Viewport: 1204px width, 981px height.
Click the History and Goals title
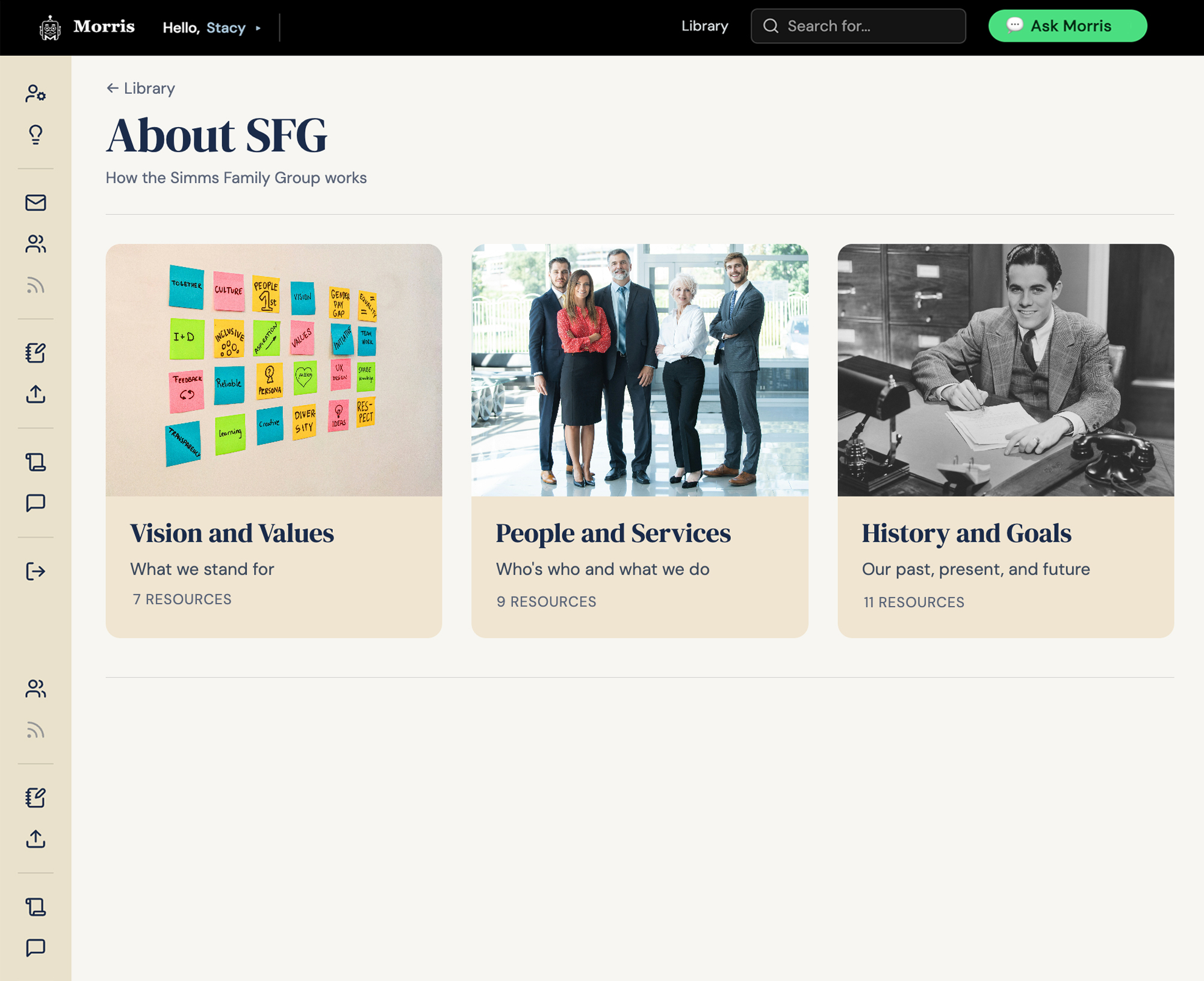pos(966,533)
